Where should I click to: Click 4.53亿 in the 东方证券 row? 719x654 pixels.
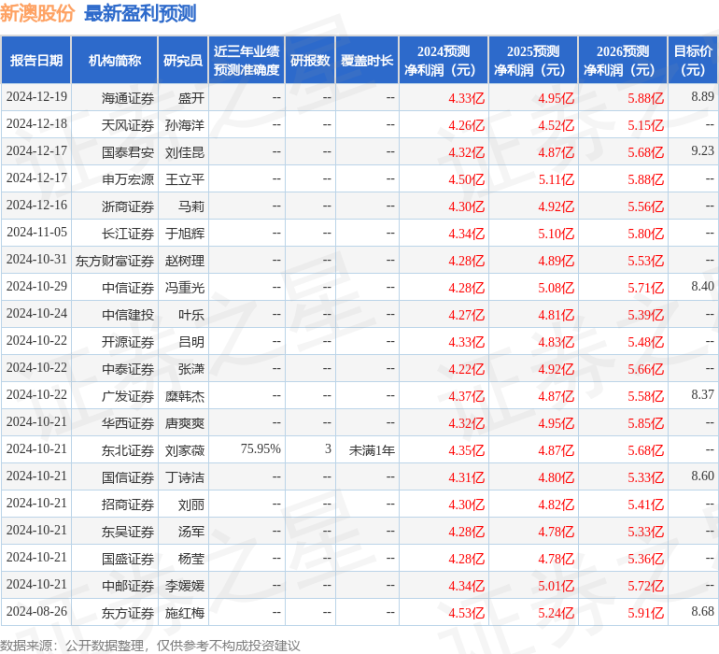point(466,613)
